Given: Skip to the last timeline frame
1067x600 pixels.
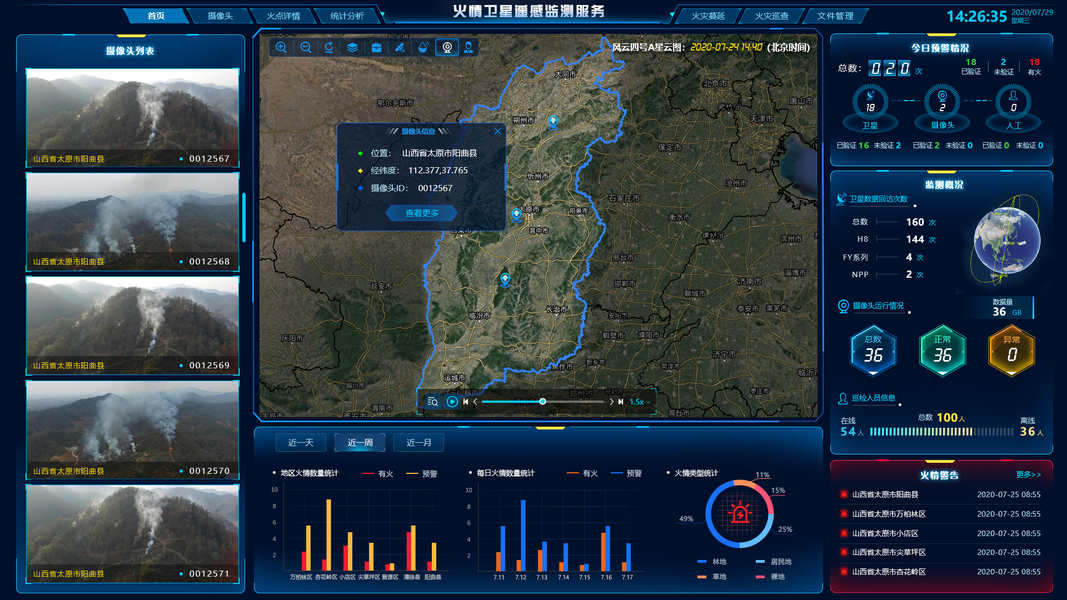Looking at the screenshot, I should coord(621,401).
